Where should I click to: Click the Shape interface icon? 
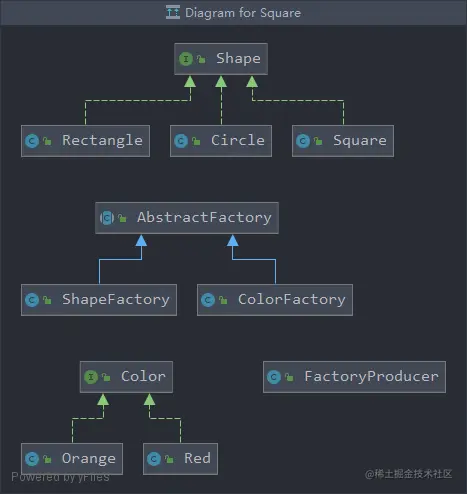click(x=186, y=59)
